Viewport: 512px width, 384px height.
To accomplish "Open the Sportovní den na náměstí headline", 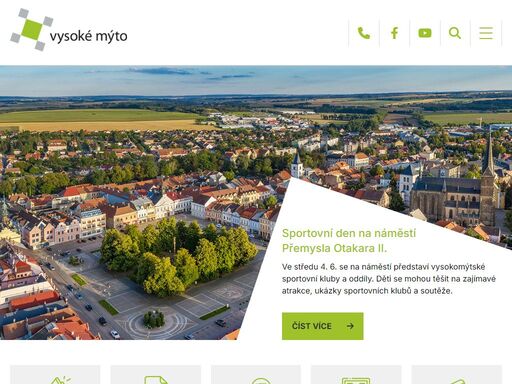I will 349,241.
